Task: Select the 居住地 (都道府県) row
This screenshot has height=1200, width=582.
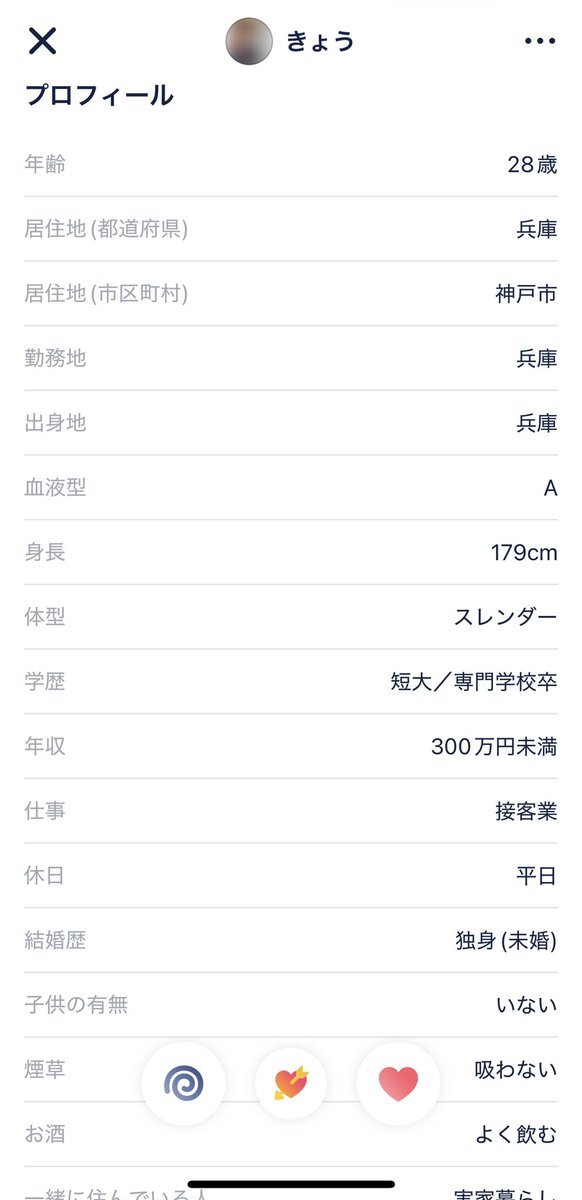Action: pyautogui.click(x=291, y=229)
